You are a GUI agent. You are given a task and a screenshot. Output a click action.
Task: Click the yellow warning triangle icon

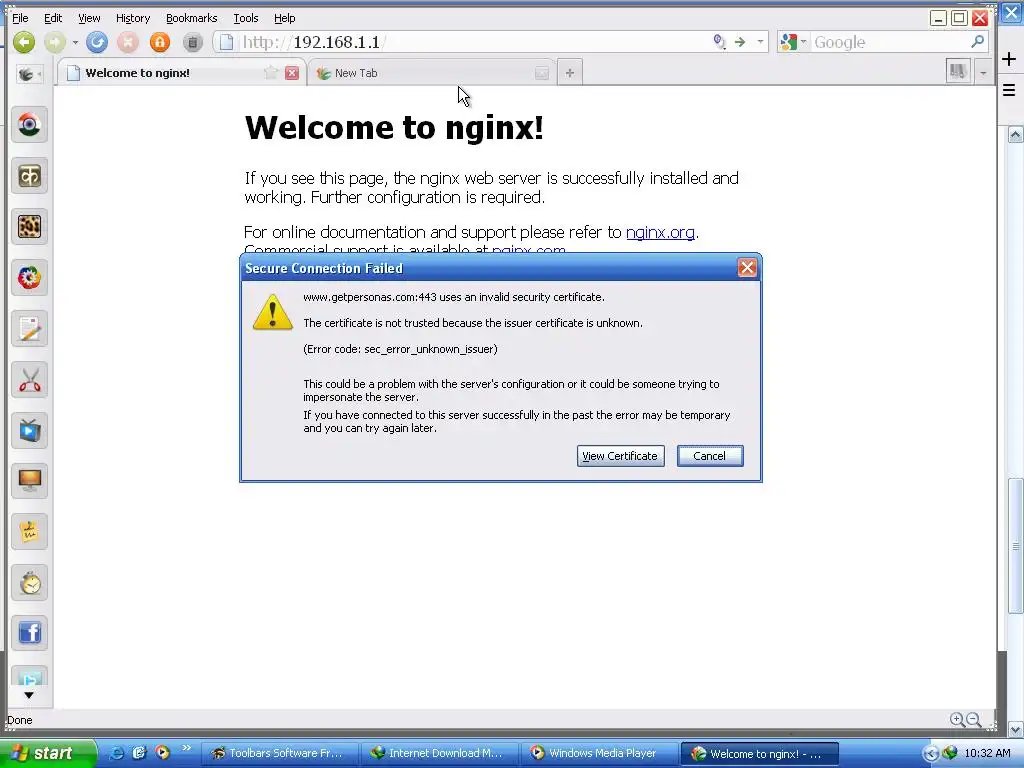pyautogui.click(x=272, y=312)
